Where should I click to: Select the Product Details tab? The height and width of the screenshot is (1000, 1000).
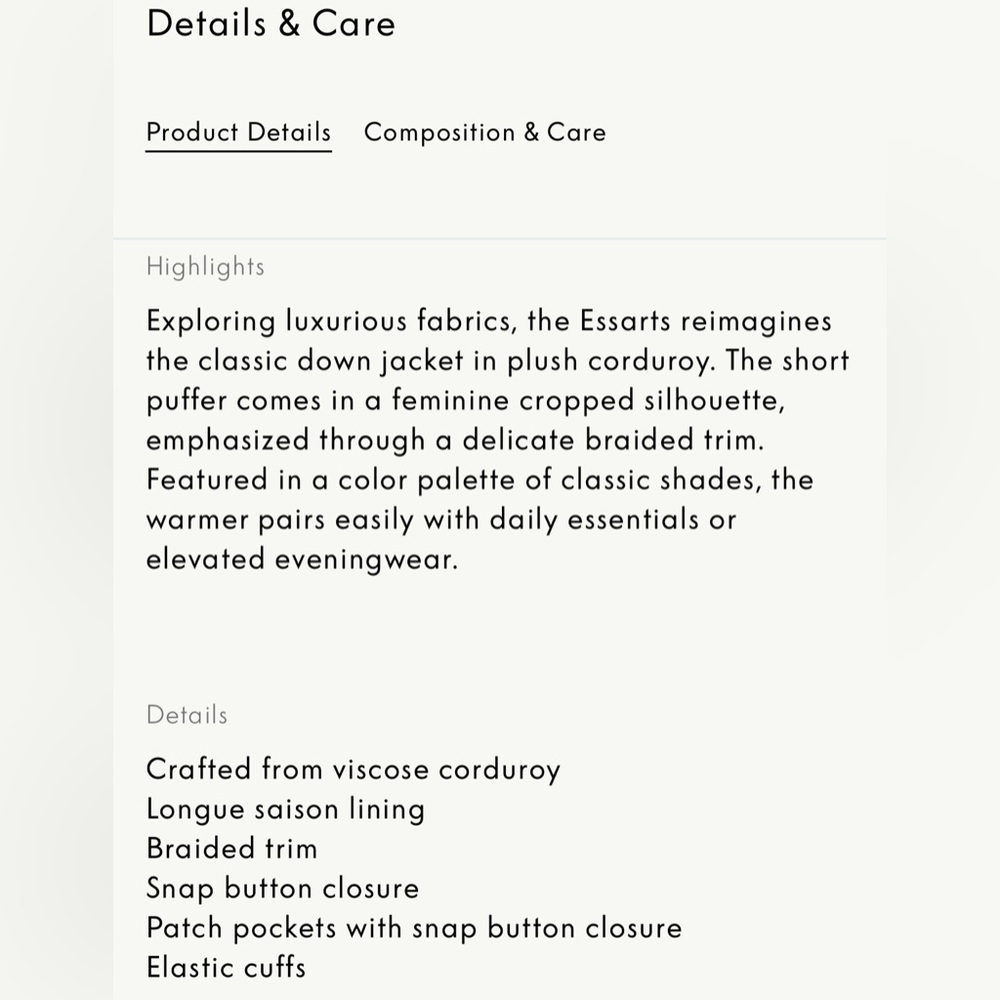point(239,132)
